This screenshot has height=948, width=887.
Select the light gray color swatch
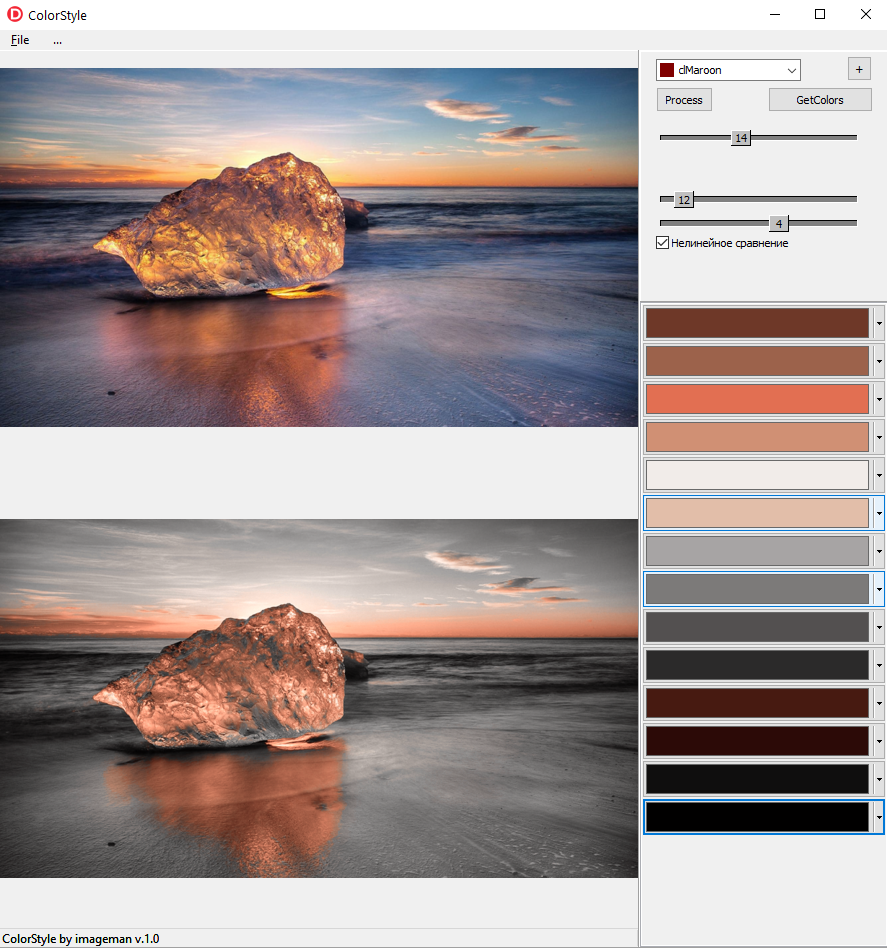tap(757, 551)
